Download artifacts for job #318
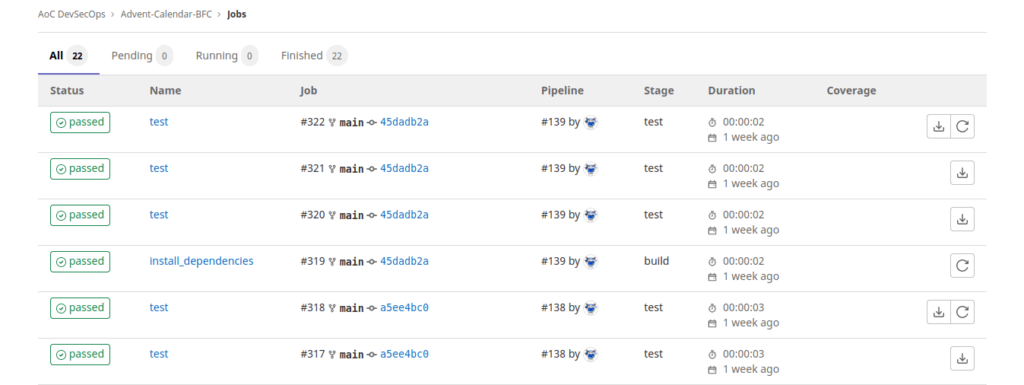Viewport: 1024px width, 385px height. tap(938, 312)
